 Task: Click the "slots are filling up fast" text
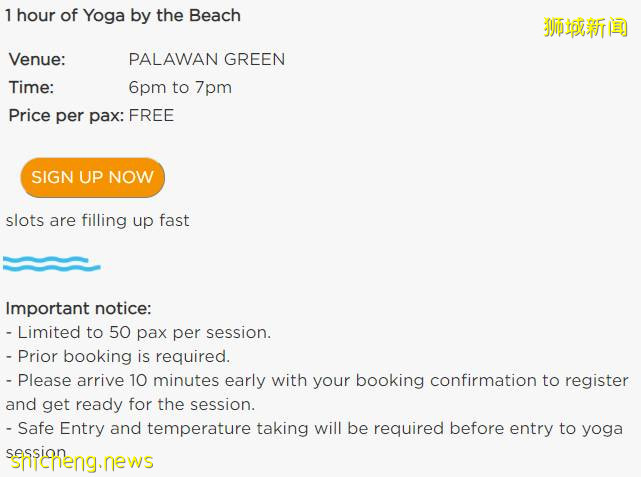pyautogui.click(x=97, y=221)
